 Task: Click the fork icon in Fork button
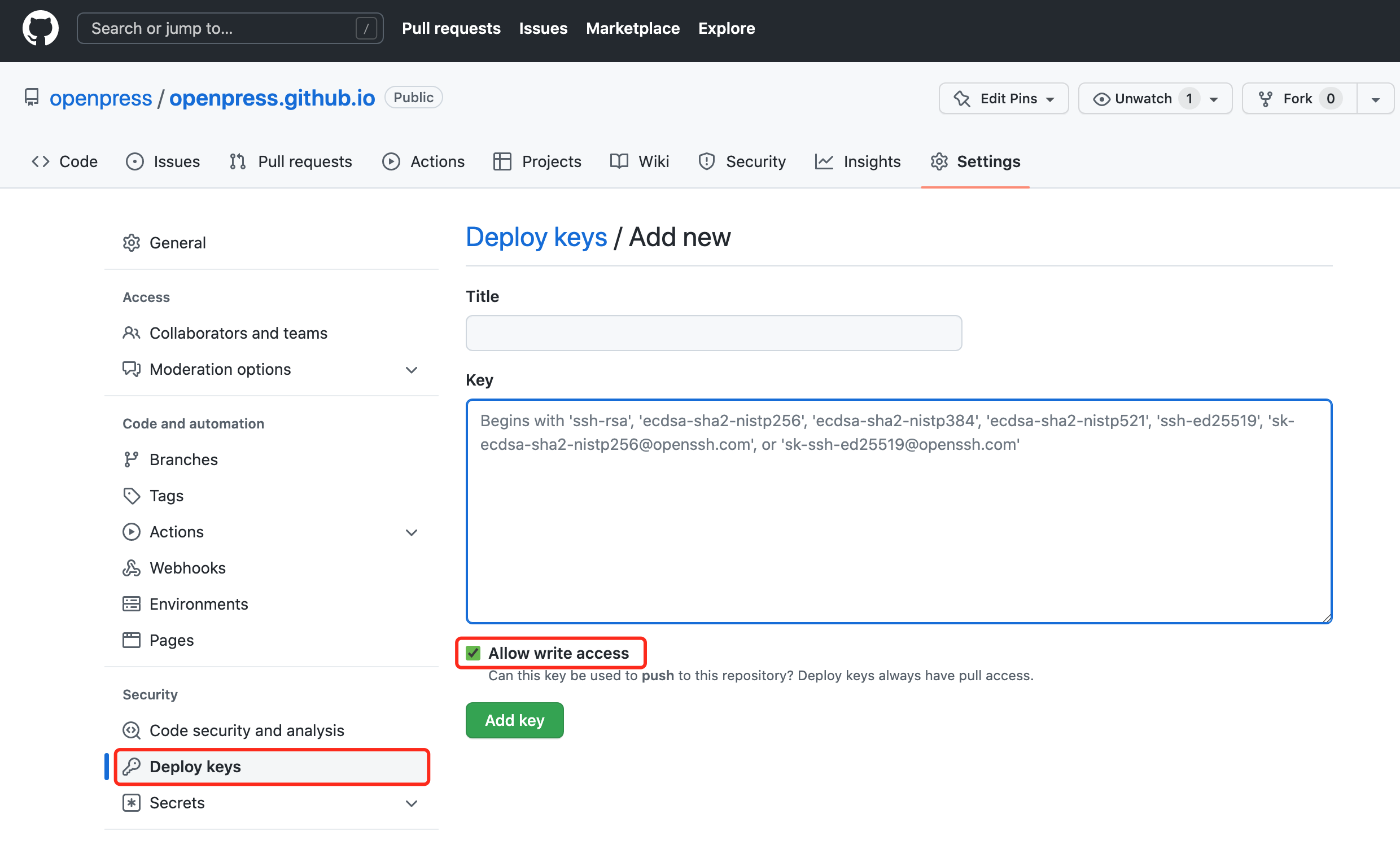click(x=1265, y=99)
